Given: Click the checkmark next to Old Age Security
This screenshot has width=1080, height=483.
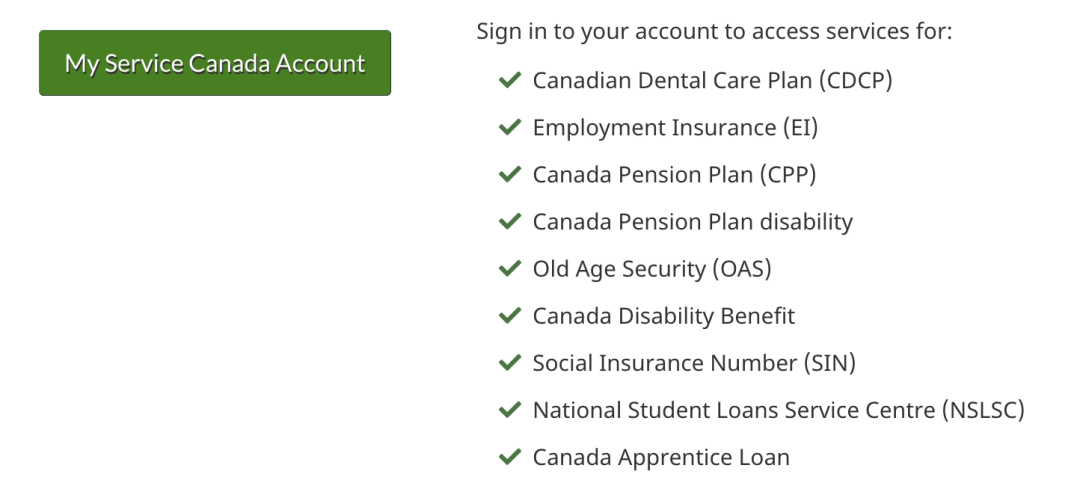Looking at the screenshot, I should (x=510, y=268).
